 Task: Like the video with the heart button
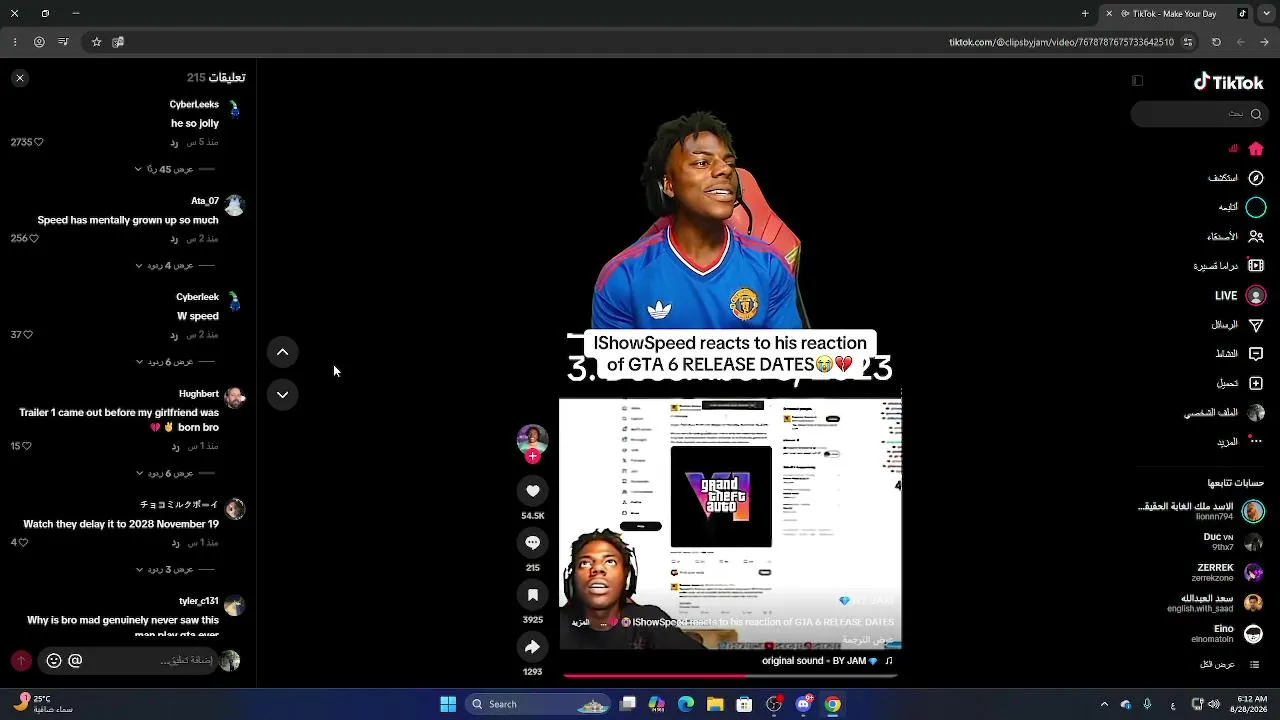click(532, 491)
